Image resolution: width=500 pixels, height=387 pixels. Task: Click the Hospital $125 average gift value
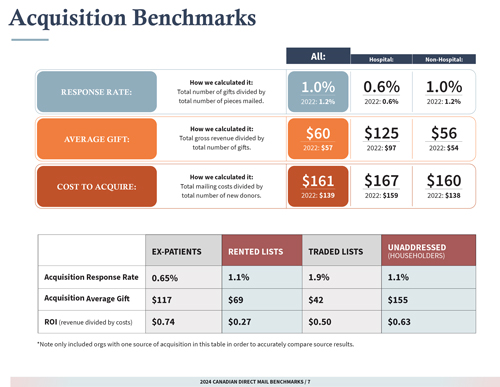(x=381, y=133)
